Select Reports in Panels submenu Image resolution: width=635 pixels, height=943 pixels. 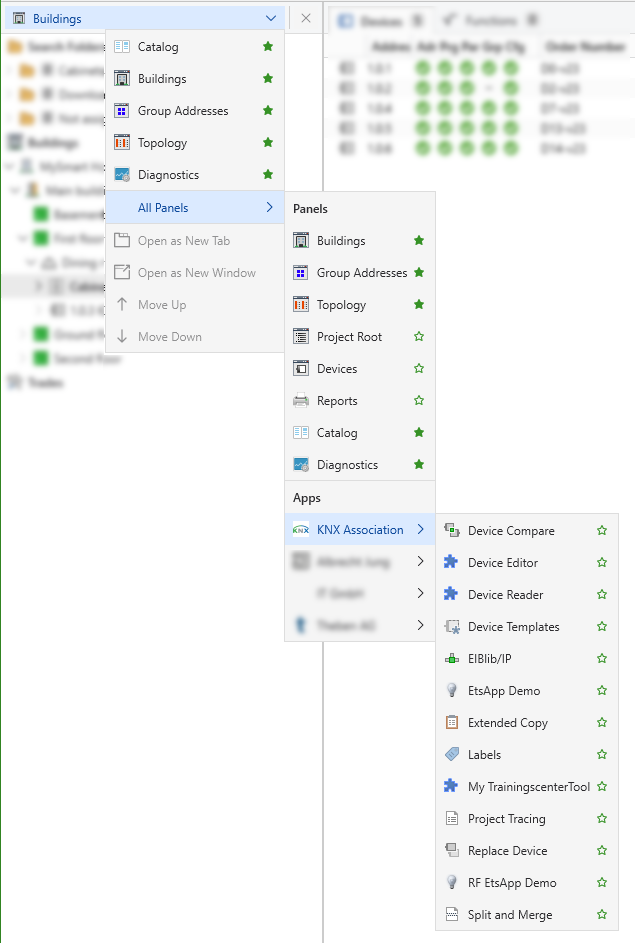[360, 401]
